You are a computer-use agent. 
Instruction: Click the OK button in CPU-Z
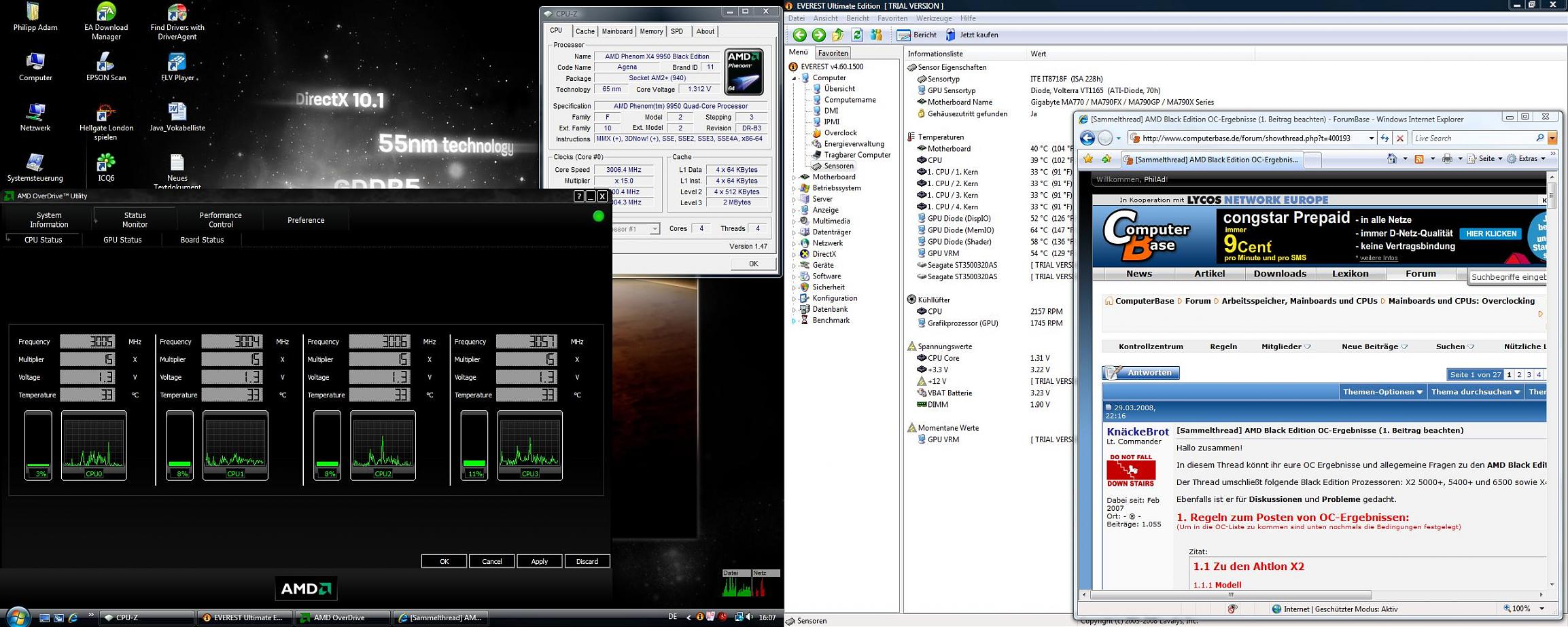(753, 264)
